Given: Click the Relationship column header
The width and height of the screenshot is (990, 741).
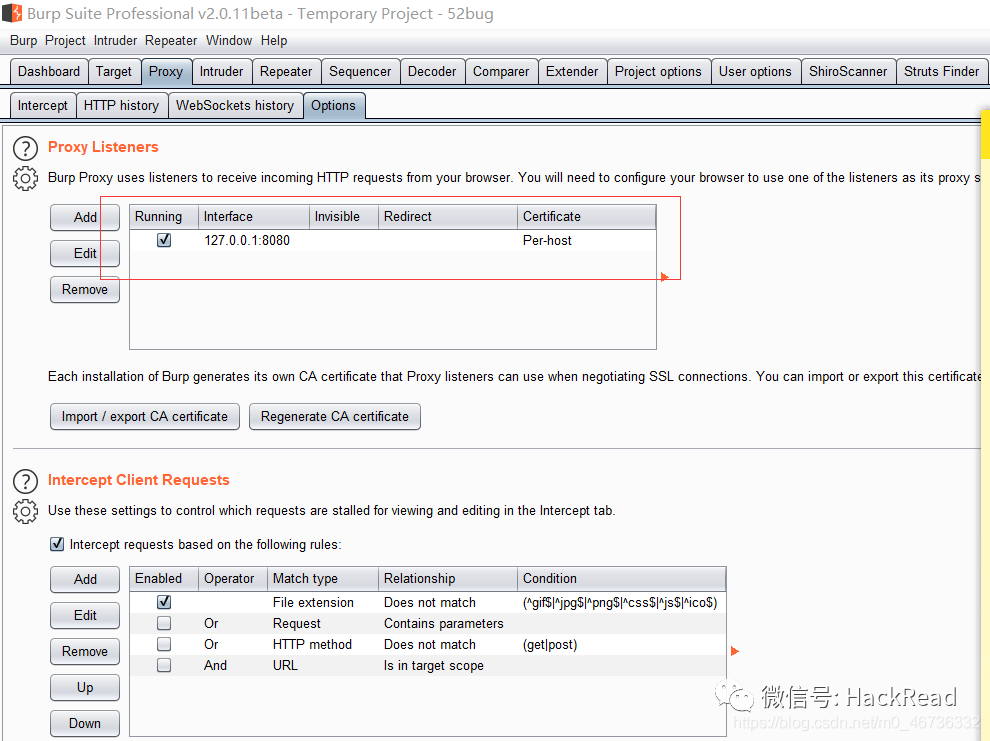Looking at the screenshot, I should pos(448,578).
